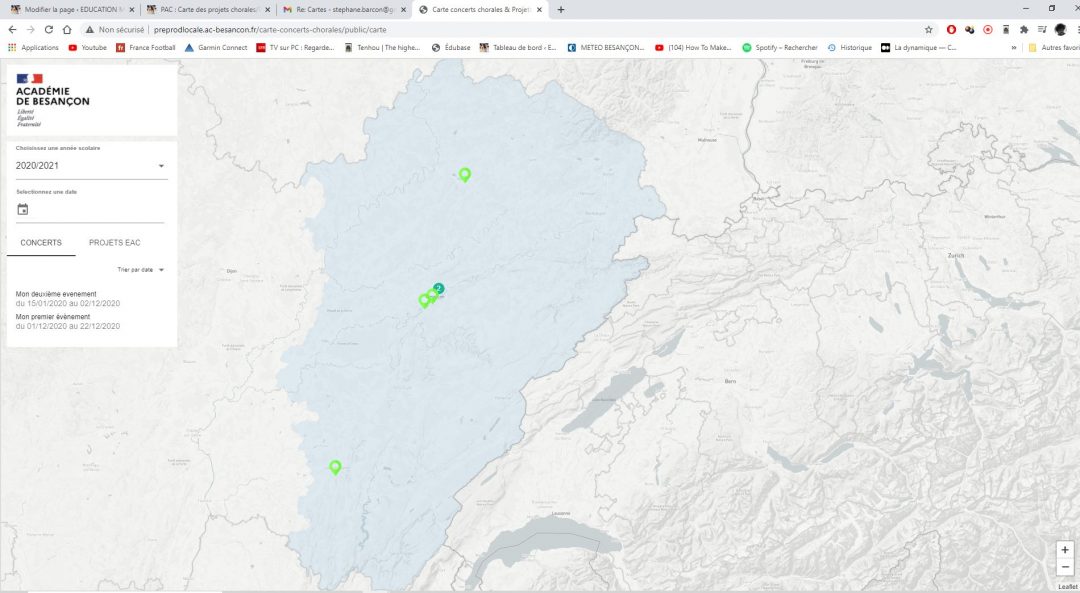The height and width of the screenshot is (593, 1080).
Task: Restore down the browser window
Action: (1052, 8)
